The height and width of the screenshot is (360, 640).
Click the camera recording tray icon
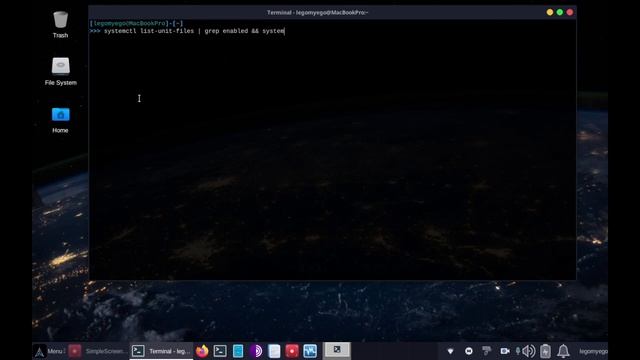click(505, 351)
